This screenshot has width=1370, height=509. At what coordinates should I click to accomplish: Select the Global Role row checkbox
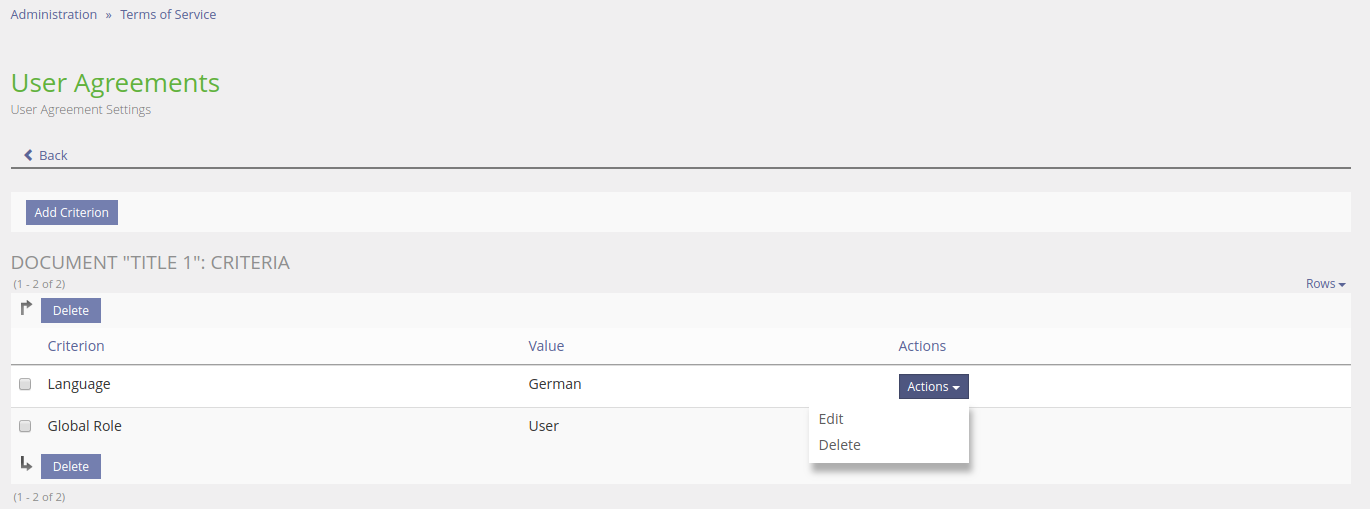(25, 426)
